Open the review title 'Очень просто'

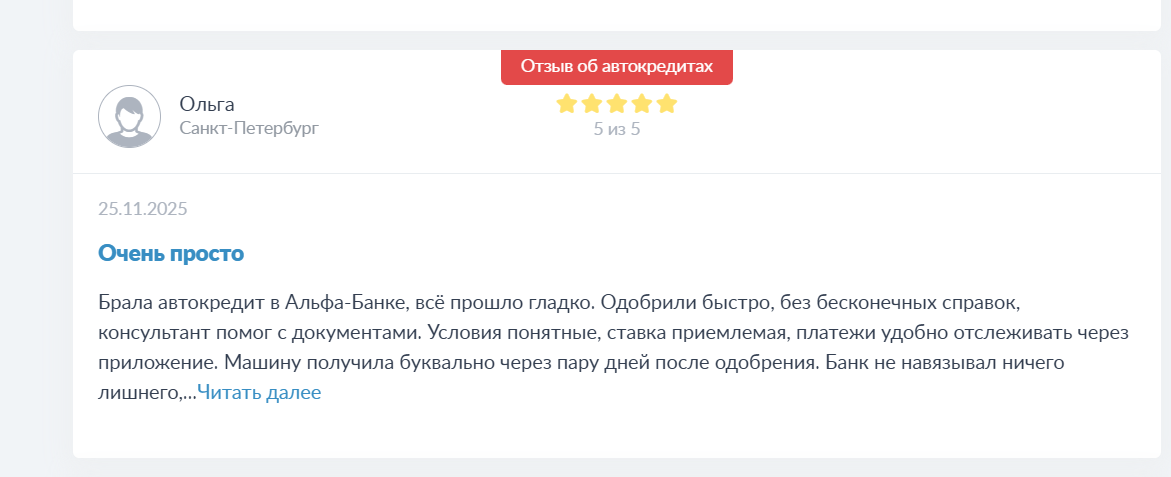pos(171,253)
